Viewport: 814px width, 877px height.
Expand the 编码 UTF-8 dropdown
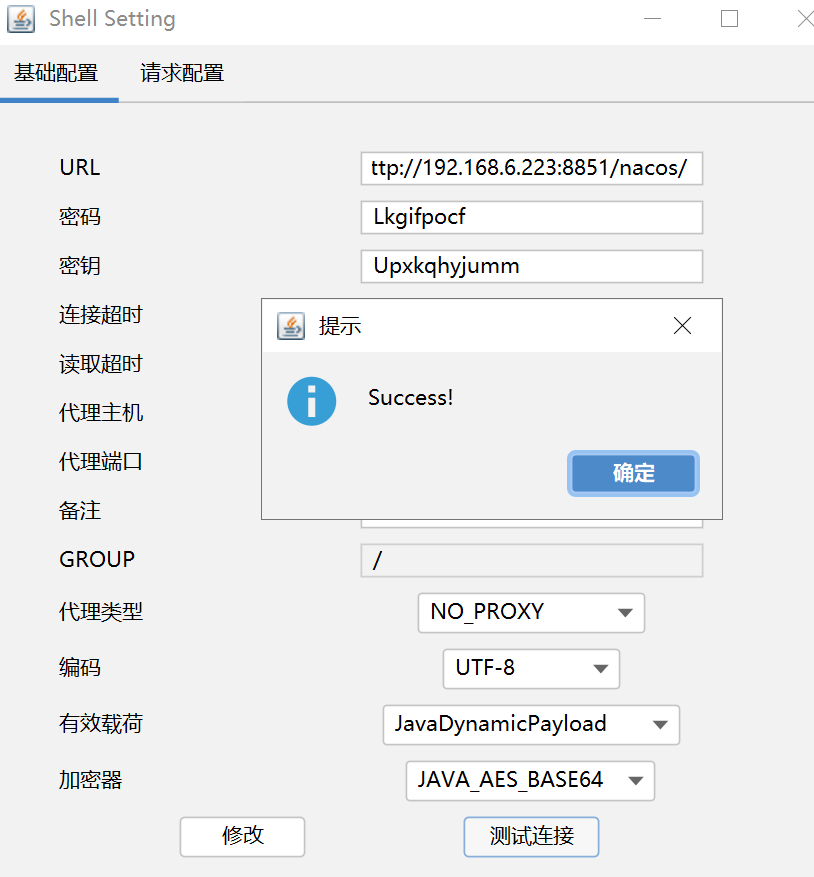click(531, 669)
